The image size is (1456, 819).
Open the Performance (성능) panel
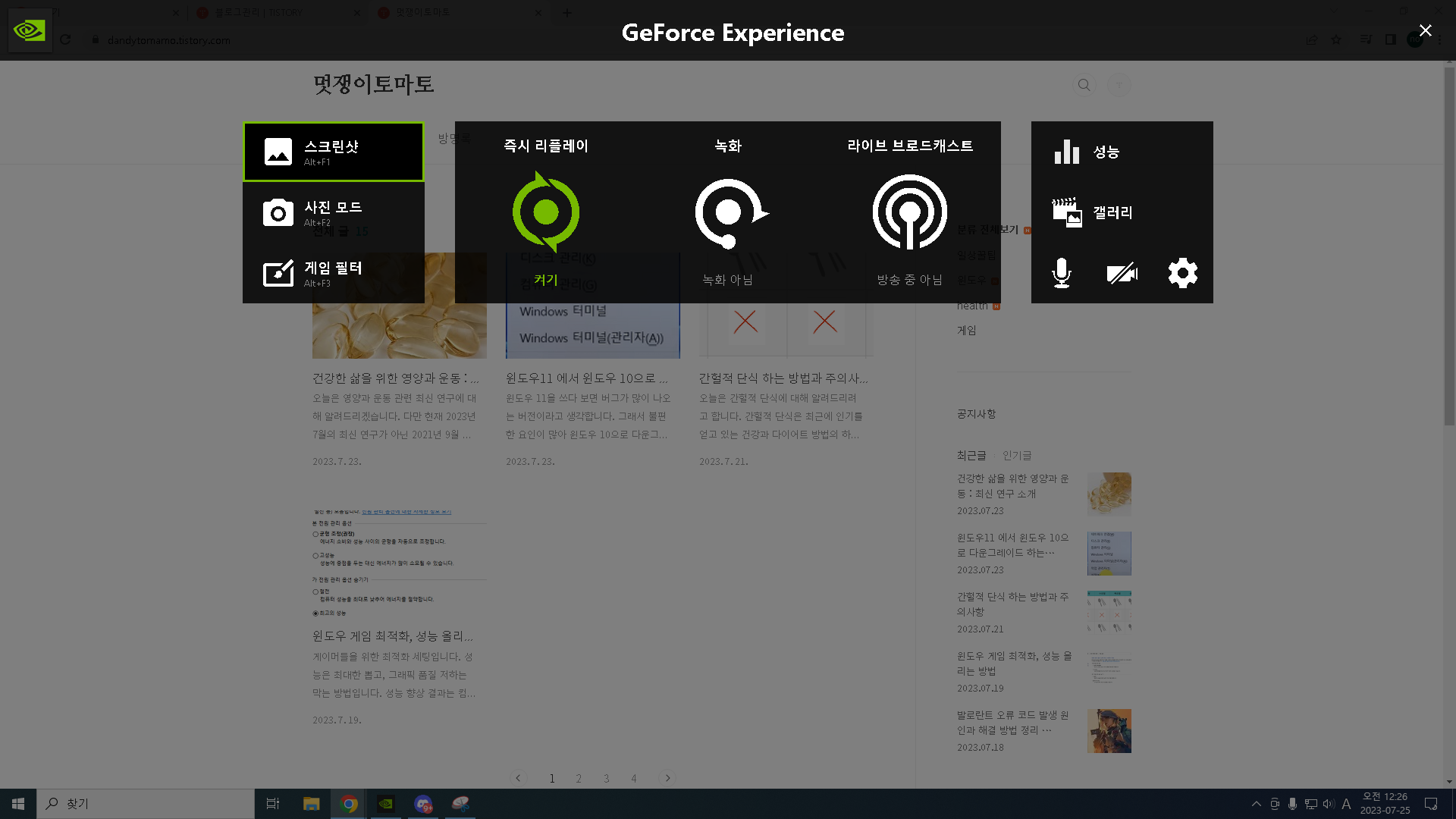coord(1122,152)
